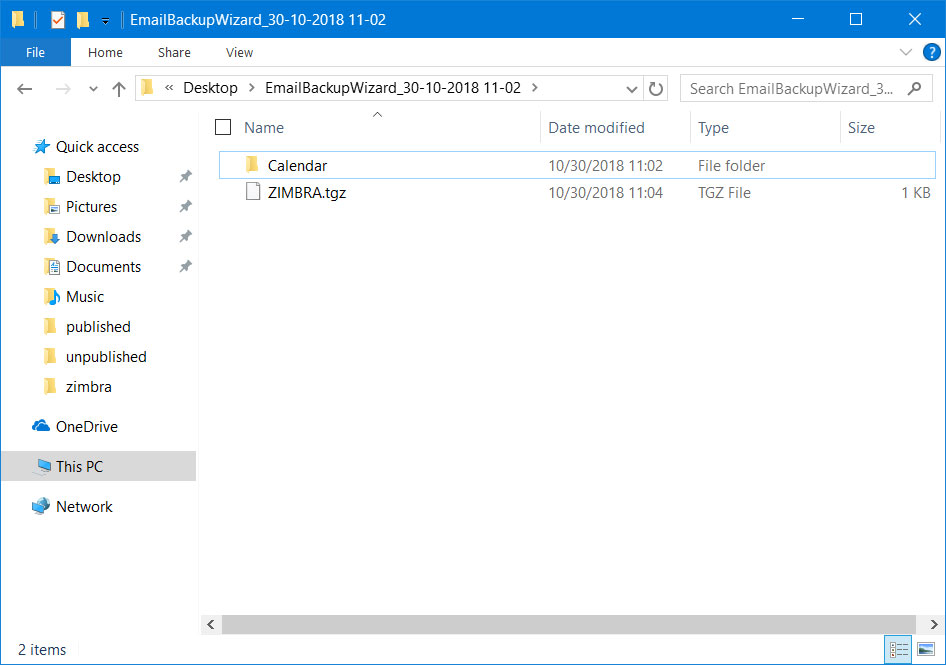
Task: Click the folder icon in the title bar
Action: [18, 20]
